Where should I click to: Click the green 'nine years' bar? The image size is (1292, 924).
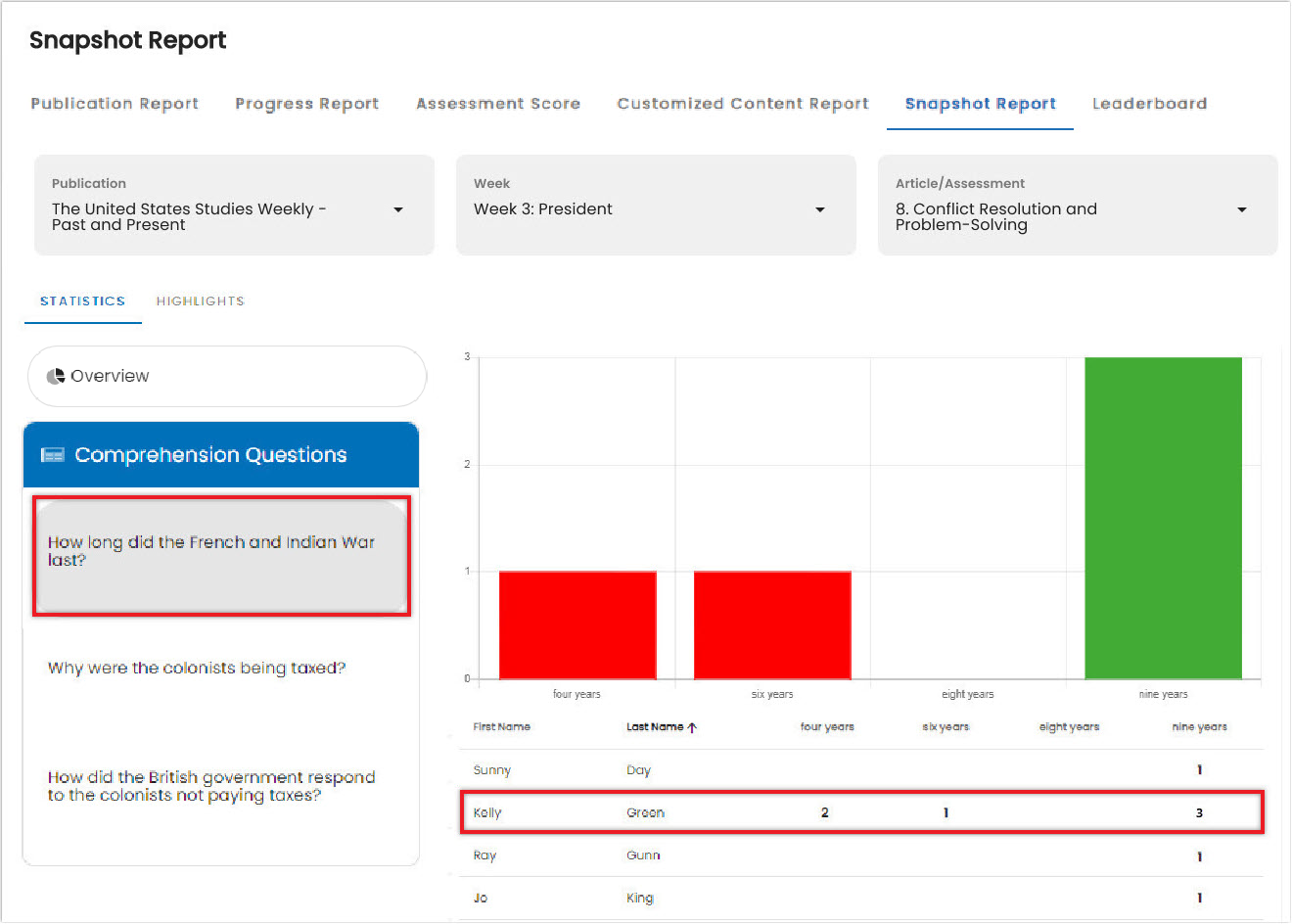tap(1163, 517)
